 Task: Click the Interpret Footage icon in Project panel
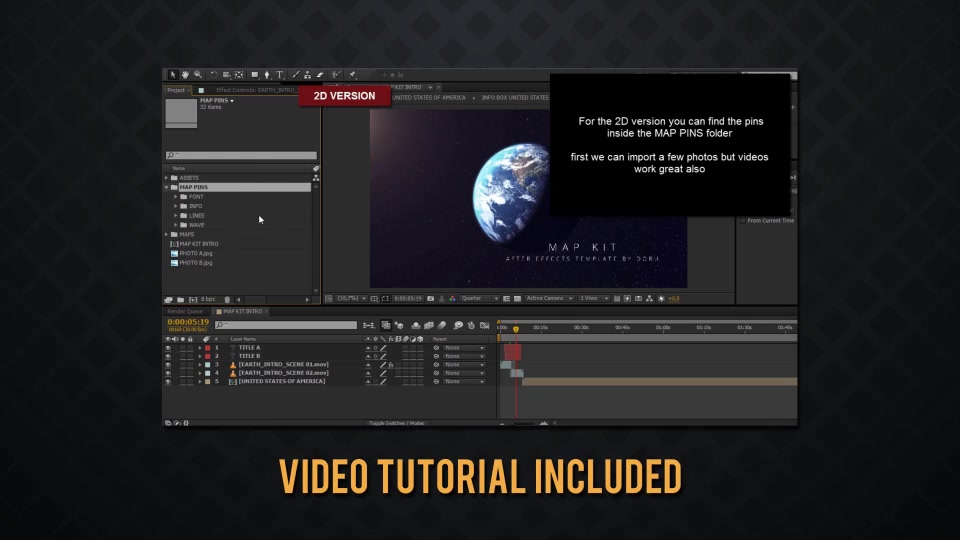coord(168,299)
